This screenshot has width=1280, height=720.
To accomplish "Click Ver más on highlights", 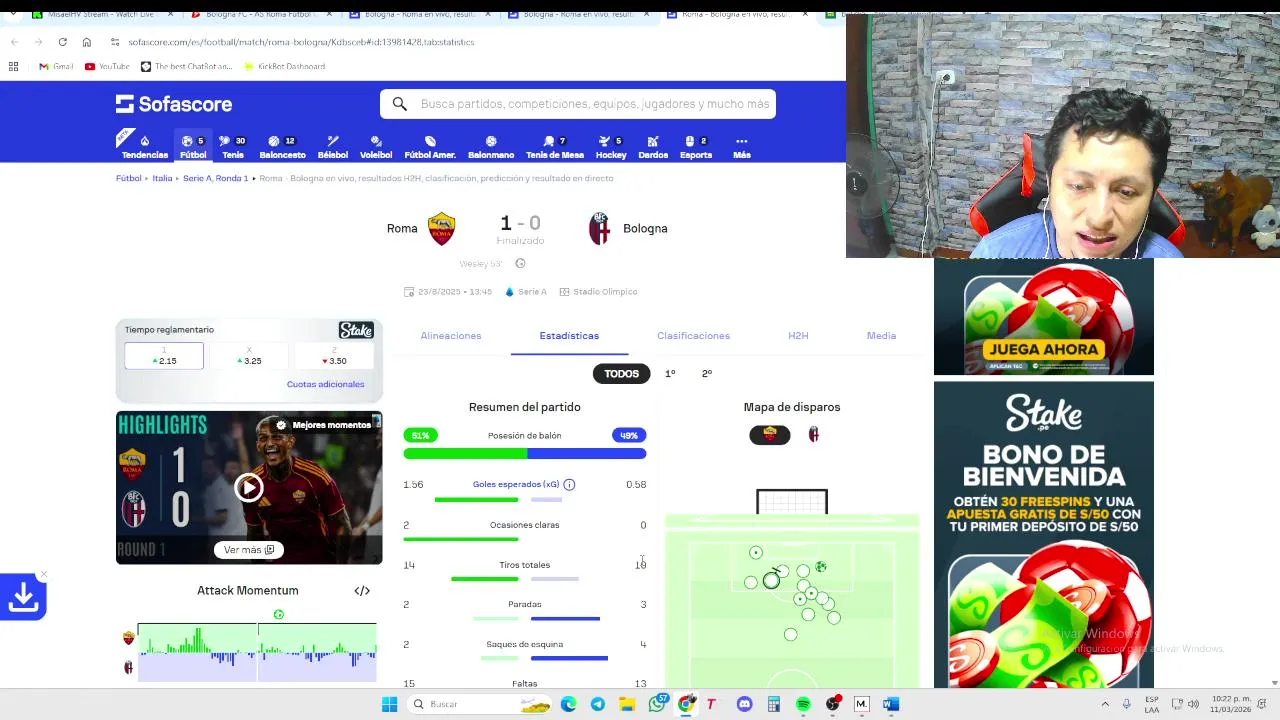I will [x=249, y=550].
